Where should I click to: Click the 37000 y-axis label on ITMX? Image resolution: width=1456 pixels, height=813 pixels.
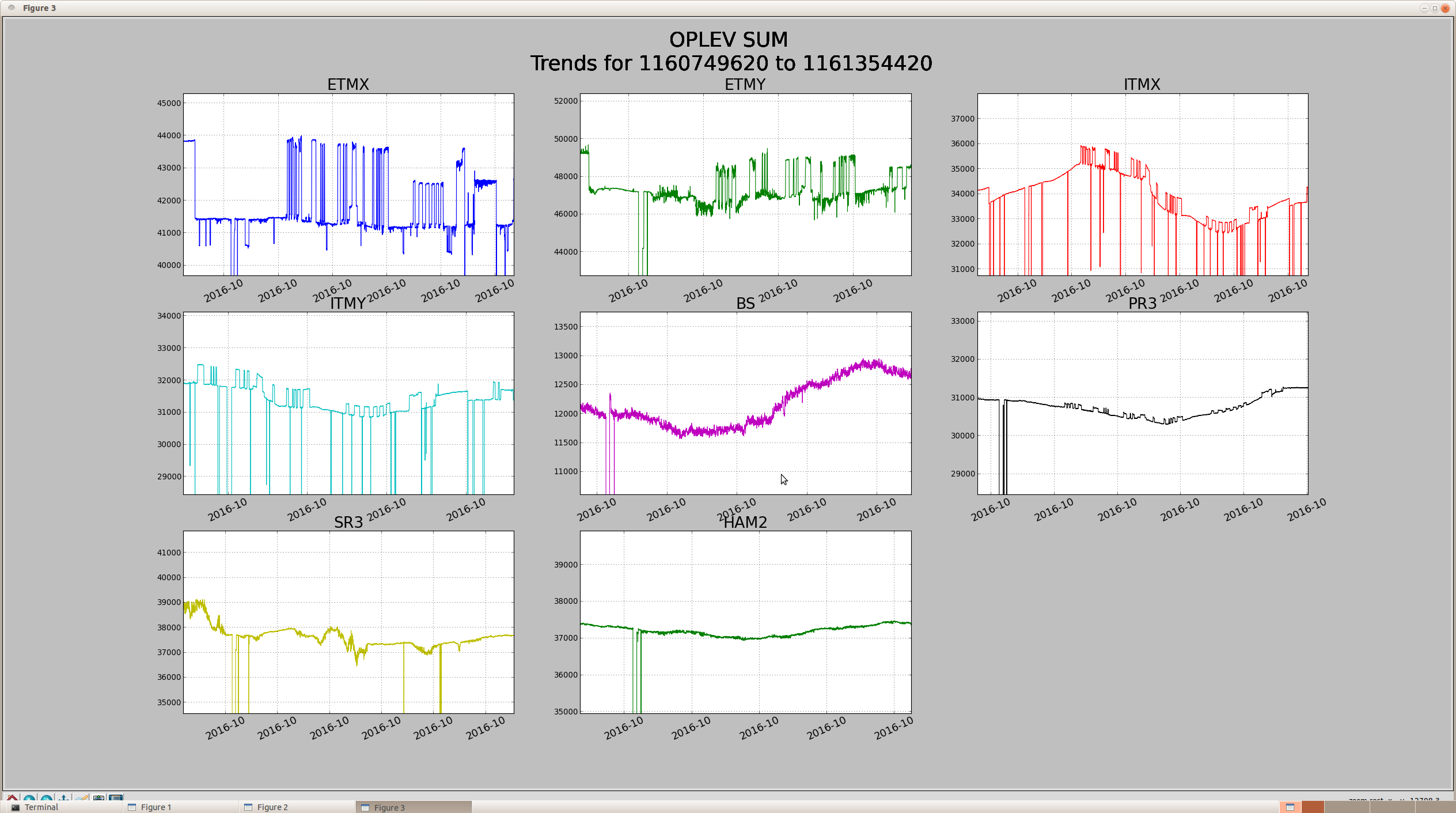click(962, 119)
